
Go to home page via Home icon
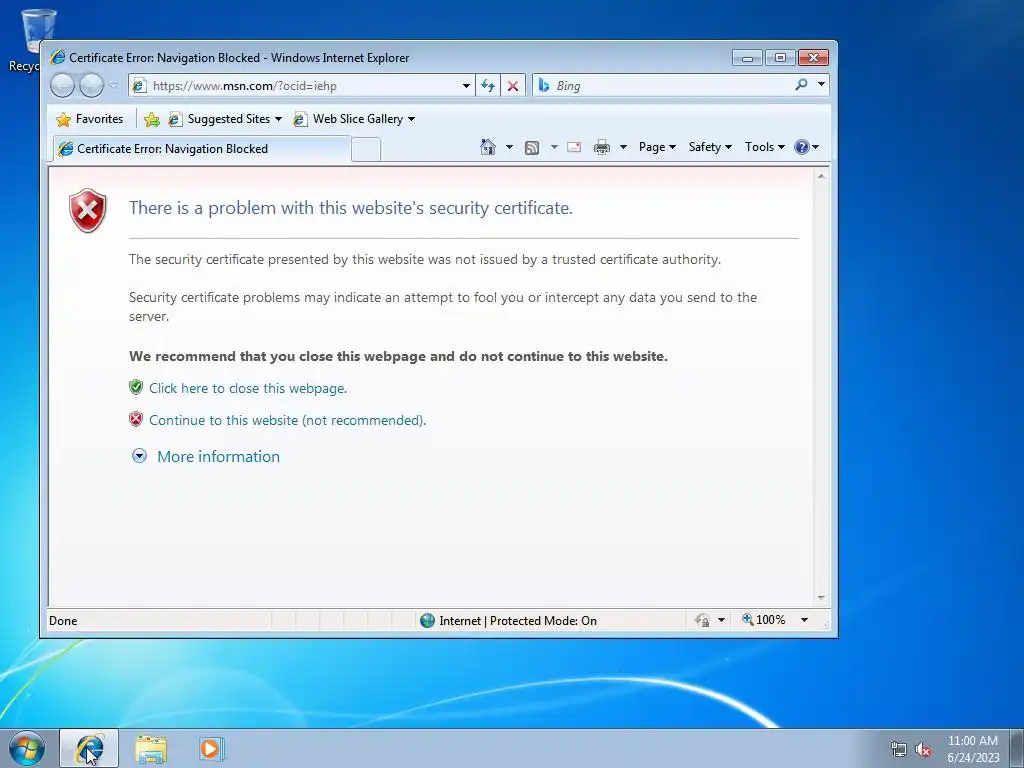click(488, 147)
